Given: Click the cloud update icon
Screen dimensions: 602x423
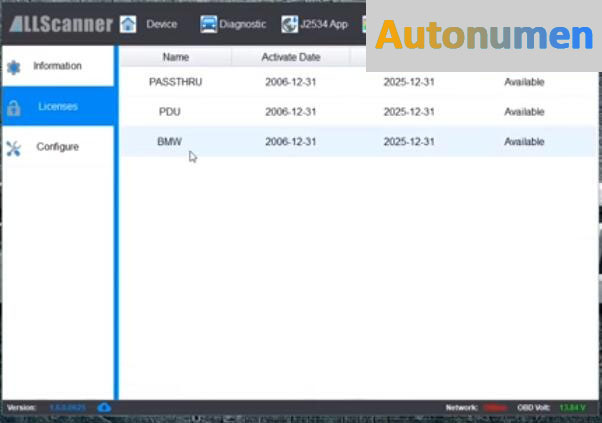Looking at the screenshot, I should click(x=104, y=407).
